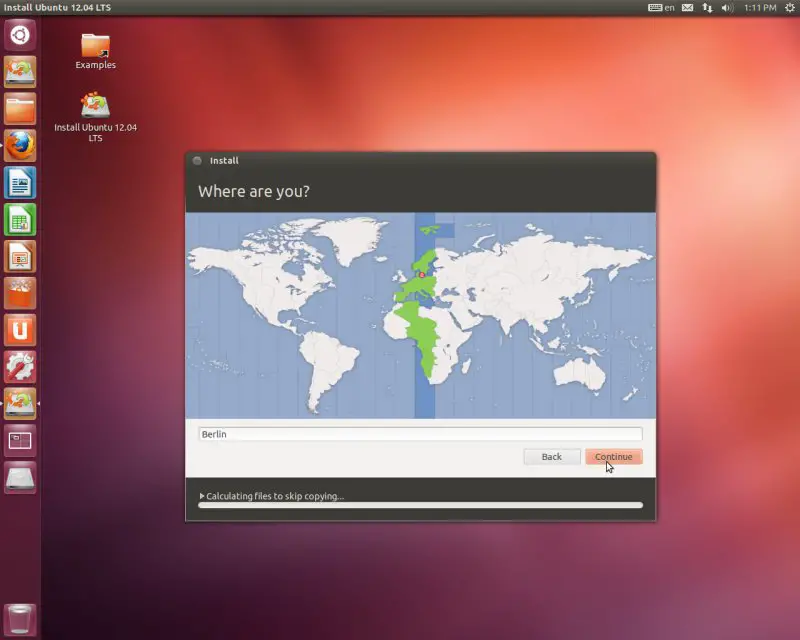Open the mounted drive icon in launcher
800x640 pixels.
tap(20, 478)
